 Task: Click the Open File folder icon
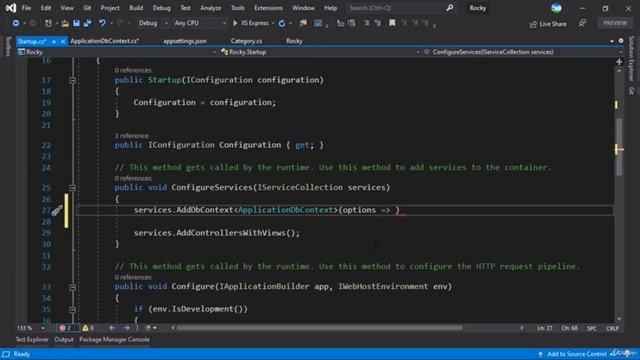[65, 23]
